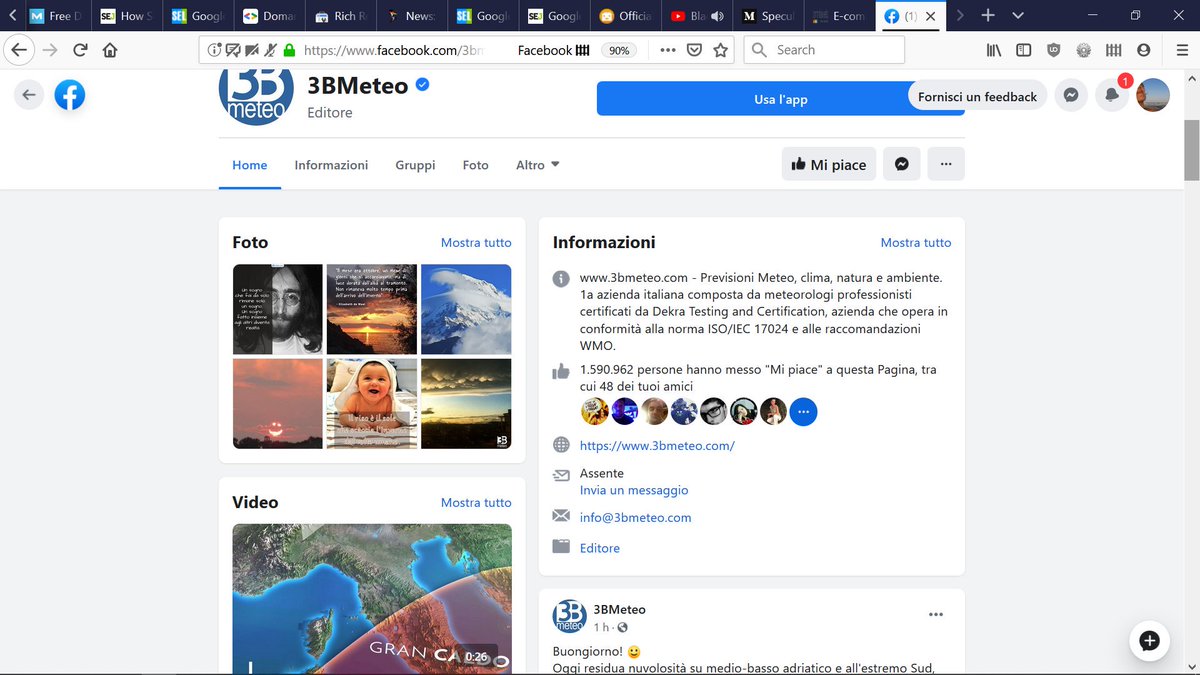
Task: Click the 90% zoom level indicator
Action: click(619, 50)
